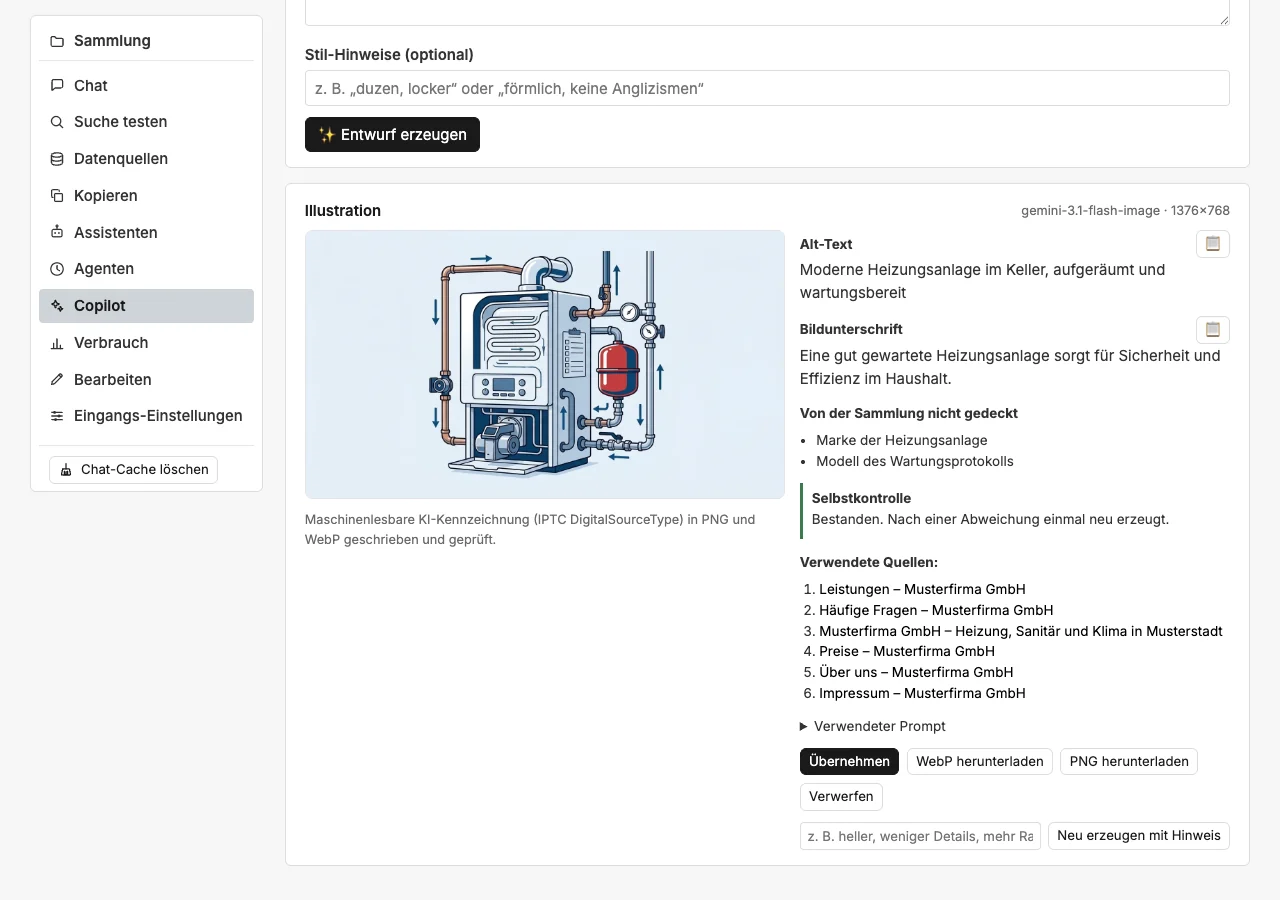Click the Copilot sparkle icon
Screen dimensions: 1280x900
click(57, 306)
